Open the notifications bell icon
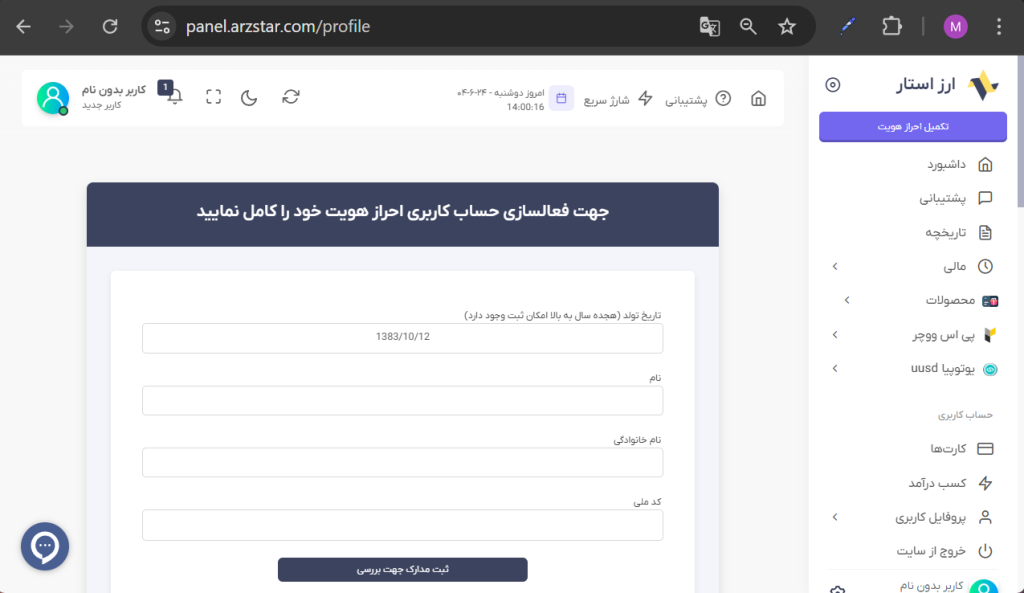Image resolution: width=1024 pixels, height=593 pixels. (175, 97)
